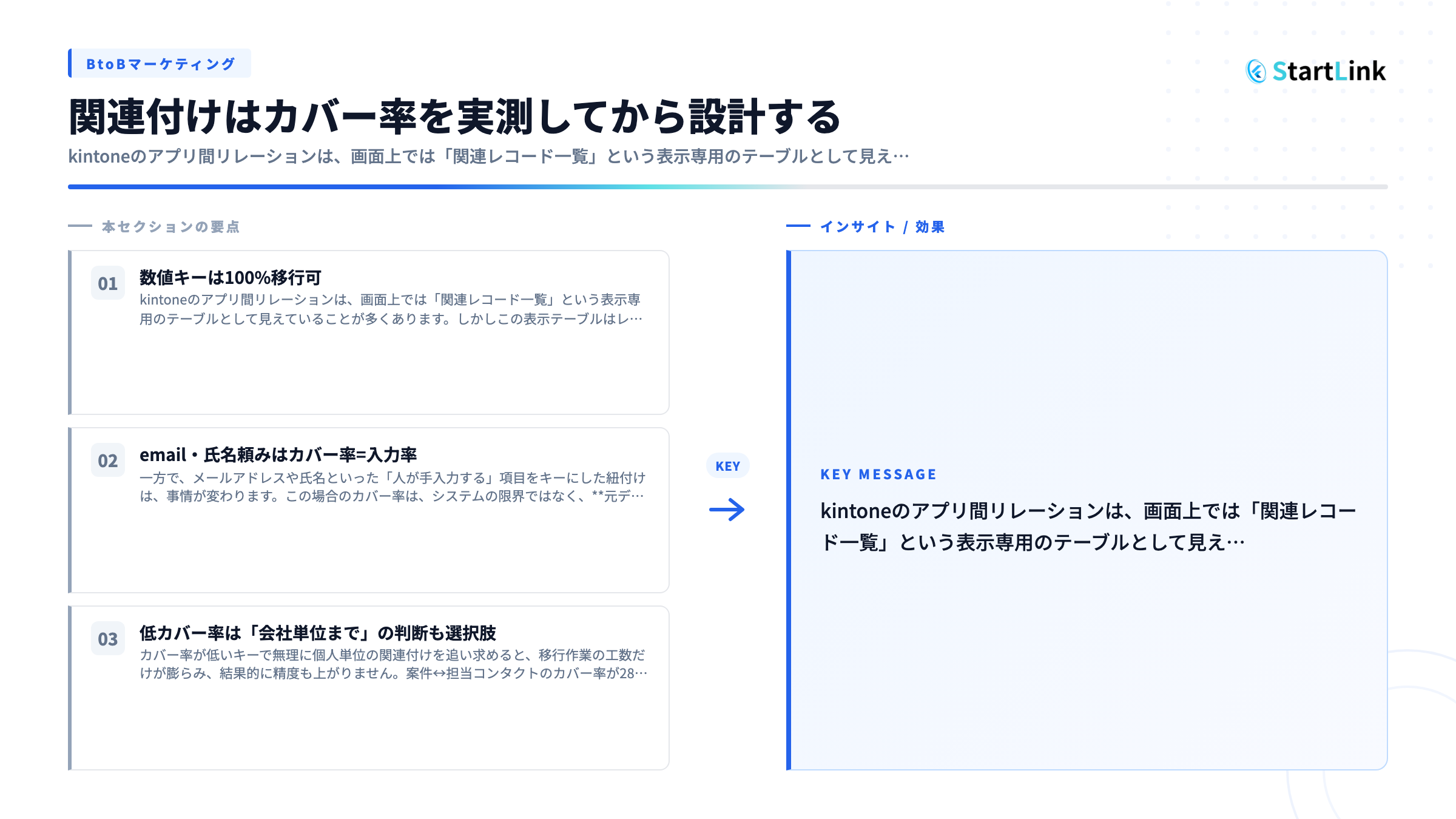Click the blue right arrow icon
The image size is (1456, 819).
click(x=727, y=510)
